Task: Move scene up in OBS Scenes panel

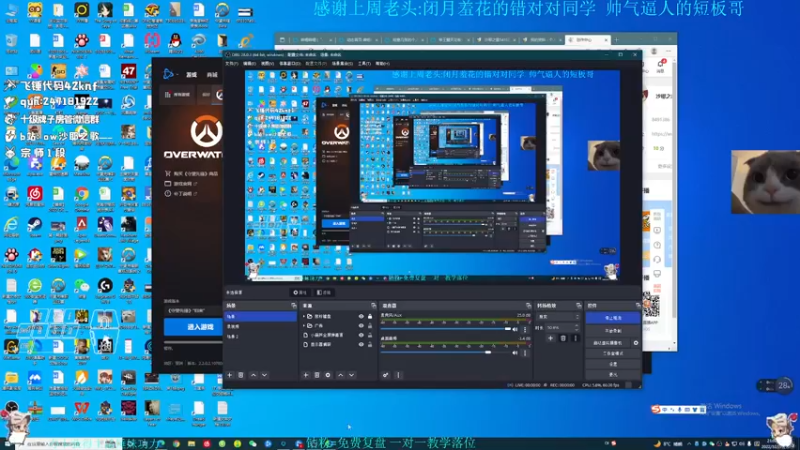Action: point(254,375)
